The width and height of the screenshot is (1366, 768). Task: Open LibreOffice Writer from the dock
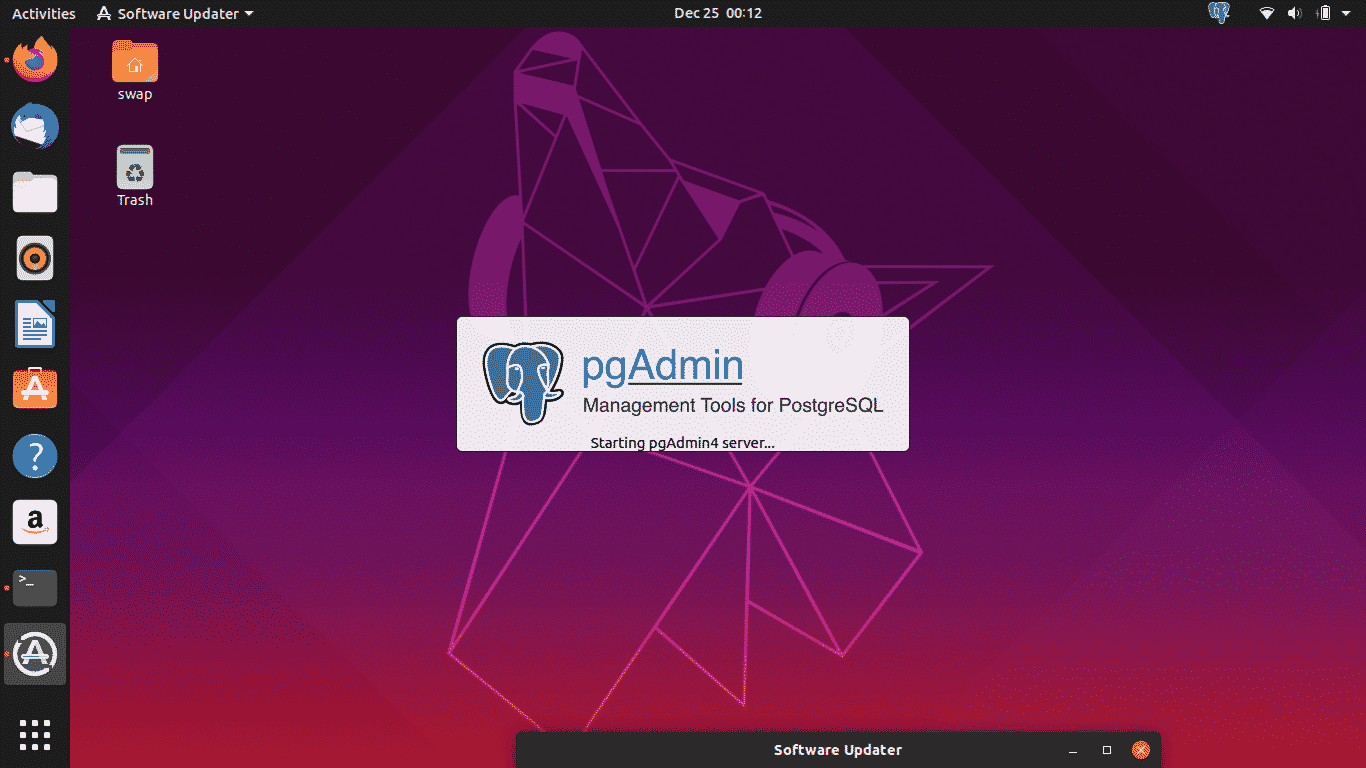(35, 324)
